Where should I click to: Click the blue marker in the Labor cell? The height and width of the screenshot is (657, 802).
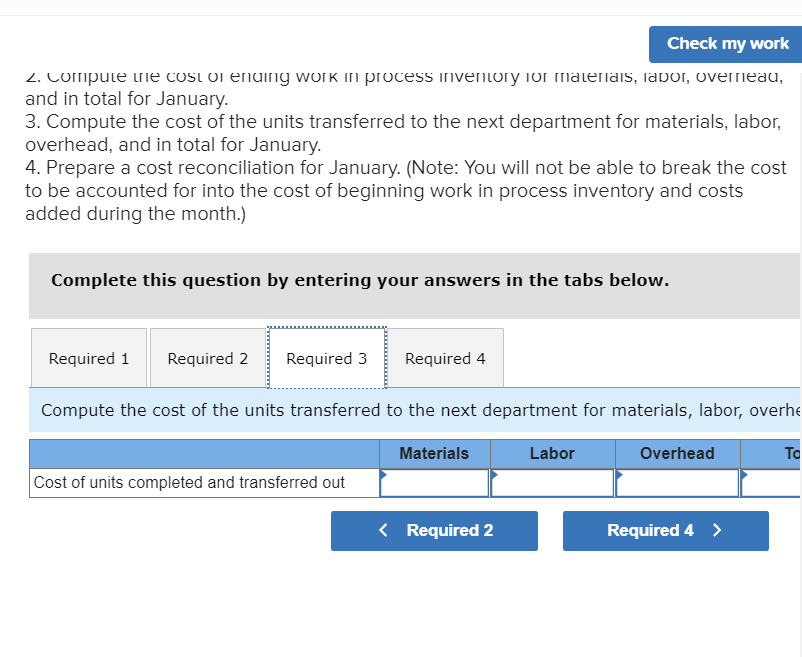click(495, 475)
